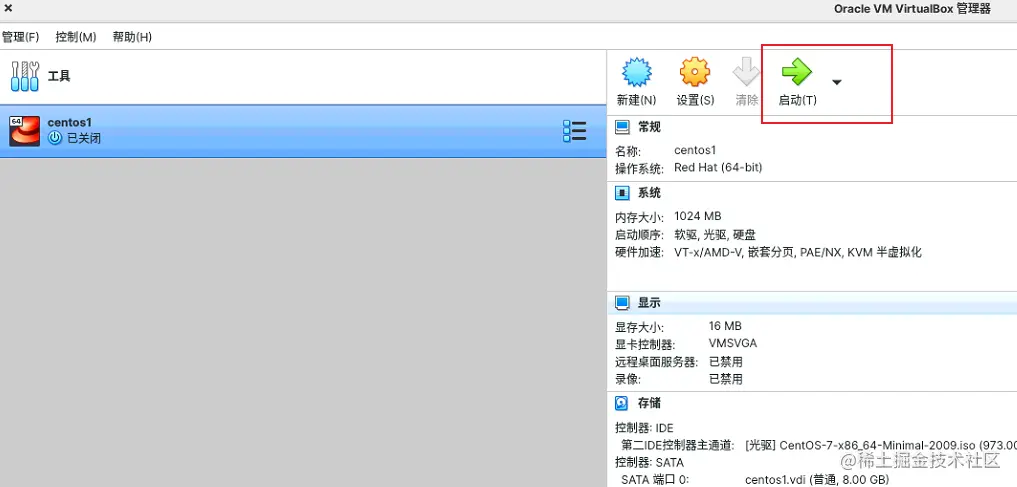Viewport: 1017px width, 487px height.
Task: Click the boot order 软驱, 光驱, 硬盘 value
Action: click(715, 235)
